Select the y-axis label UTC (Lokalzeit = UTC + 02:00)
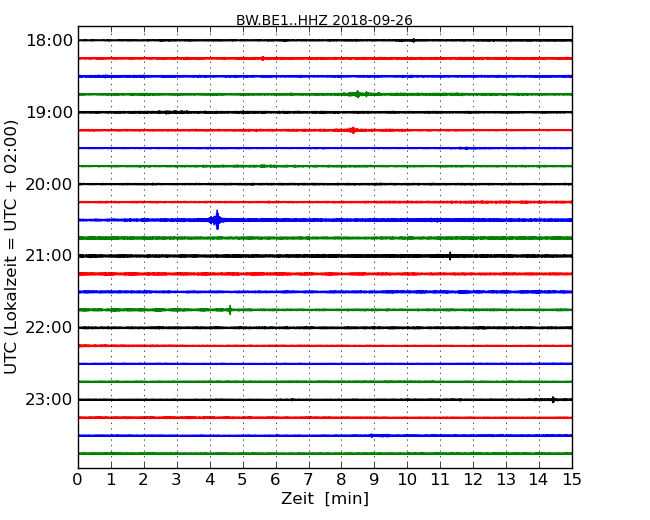 (11, 247)
